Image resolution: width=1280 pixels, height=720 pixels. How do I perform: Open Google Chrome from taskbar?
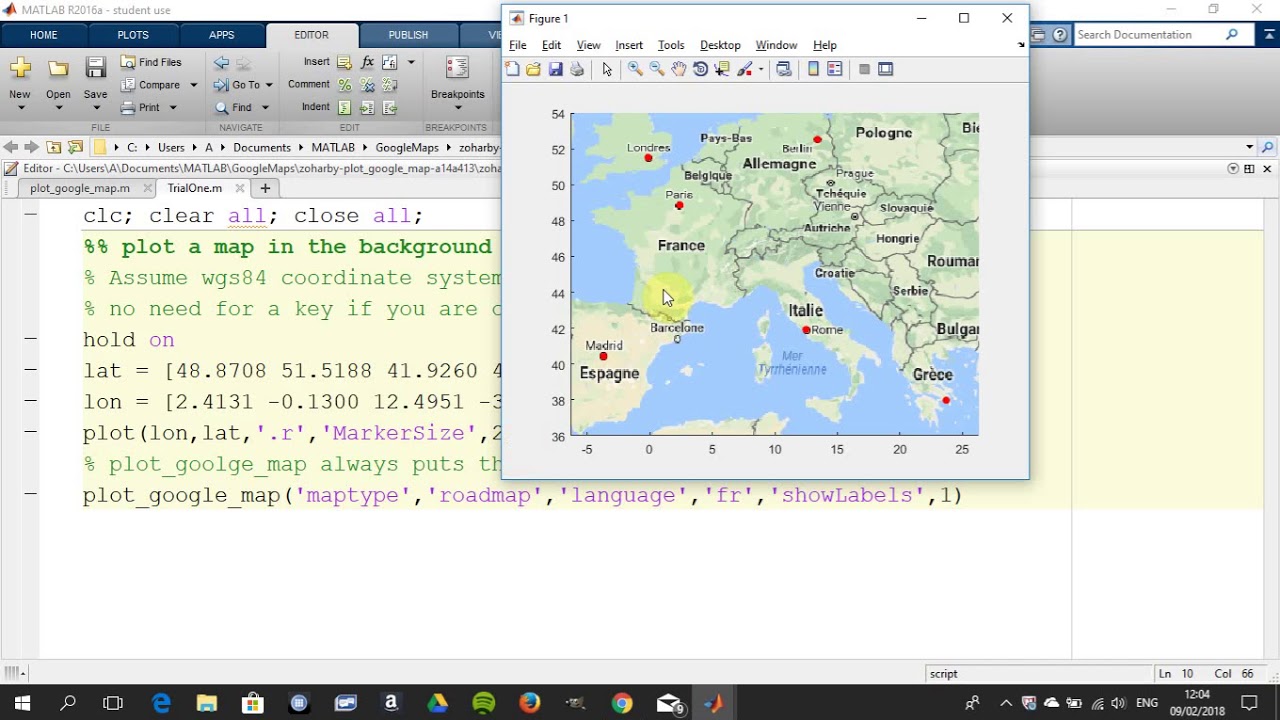622,703
